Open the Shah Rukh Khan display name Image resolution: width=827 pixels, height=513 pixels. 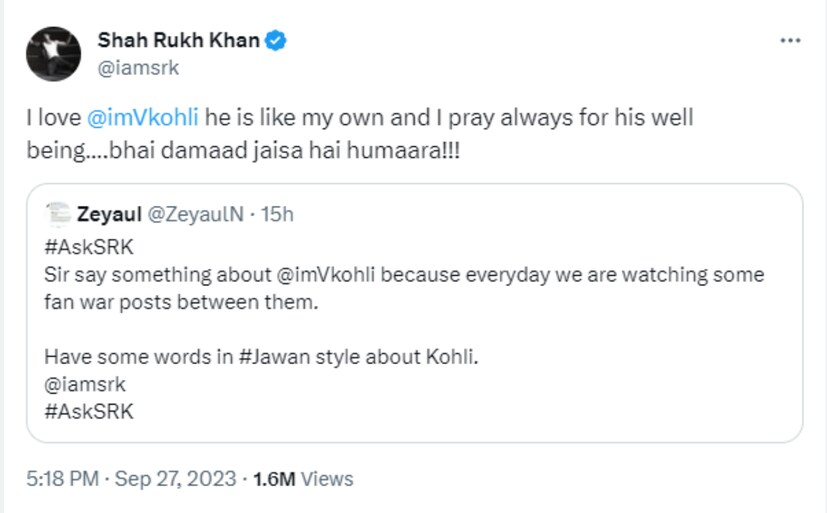[178, 41]
